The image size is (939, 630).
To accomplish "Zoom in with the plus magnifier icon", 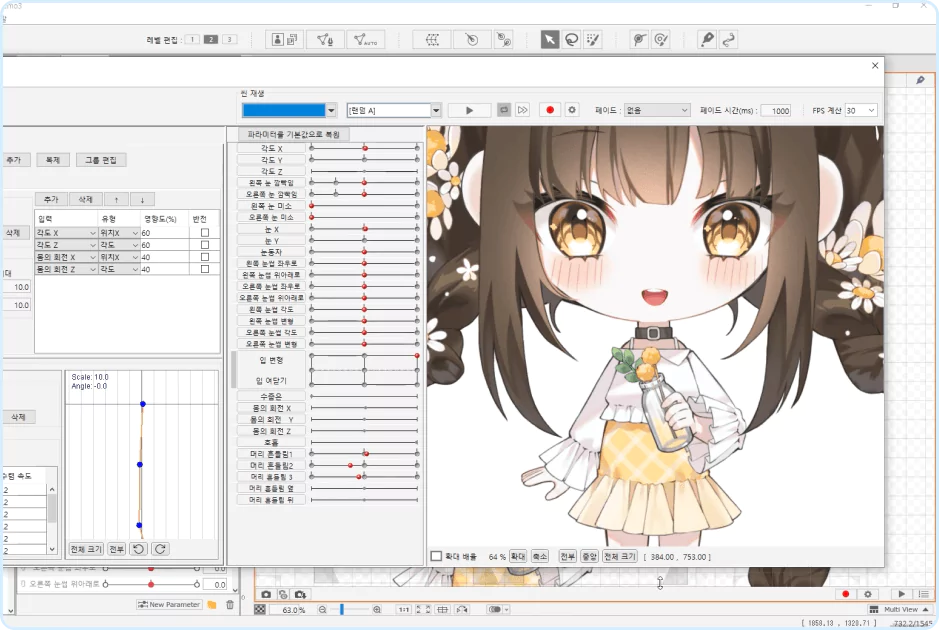I will pyautogui.click(x=377, y=610).
